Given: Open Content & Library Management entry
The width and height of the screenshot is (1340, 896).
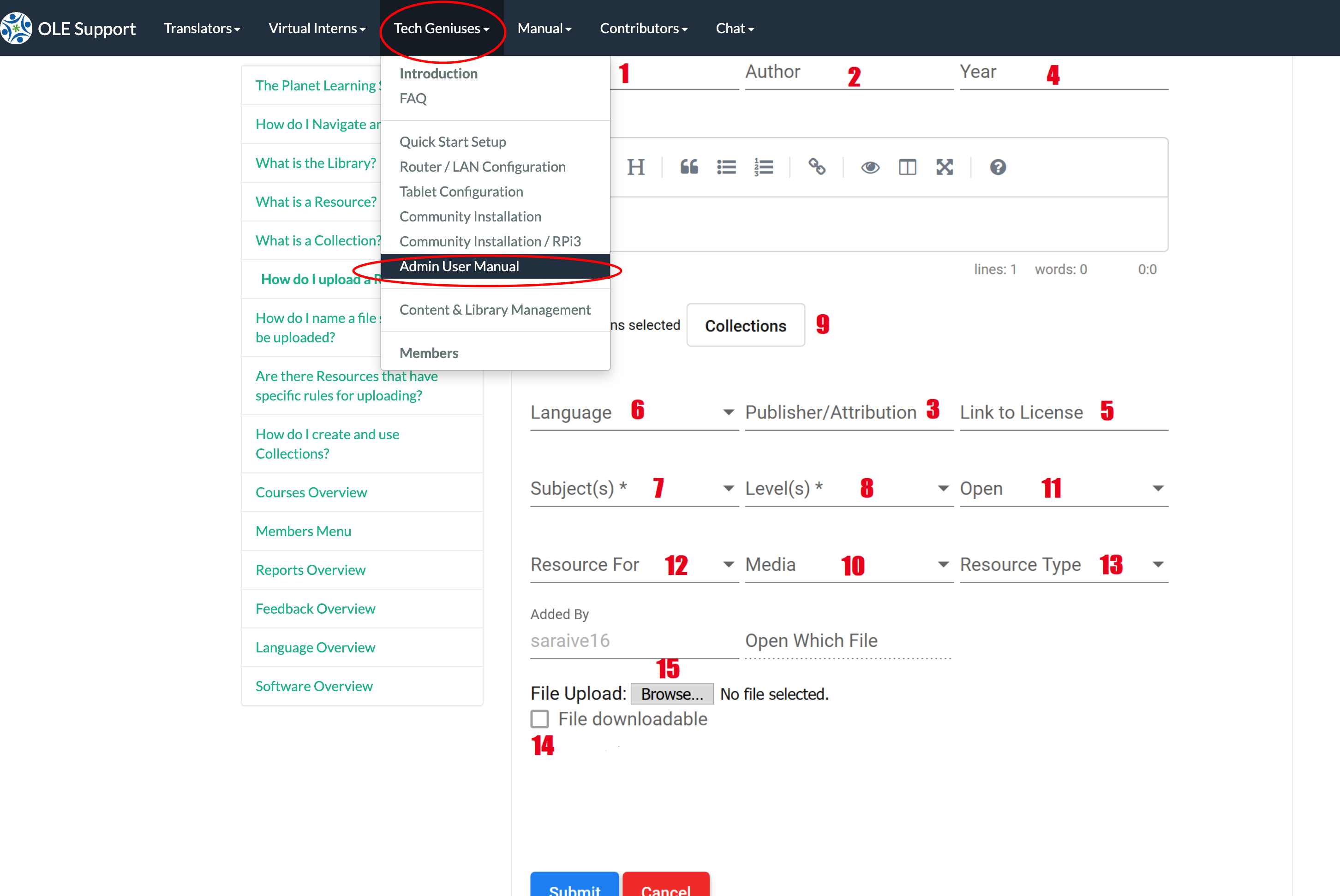Looking at the screenshot, I should tap(496, 310).
